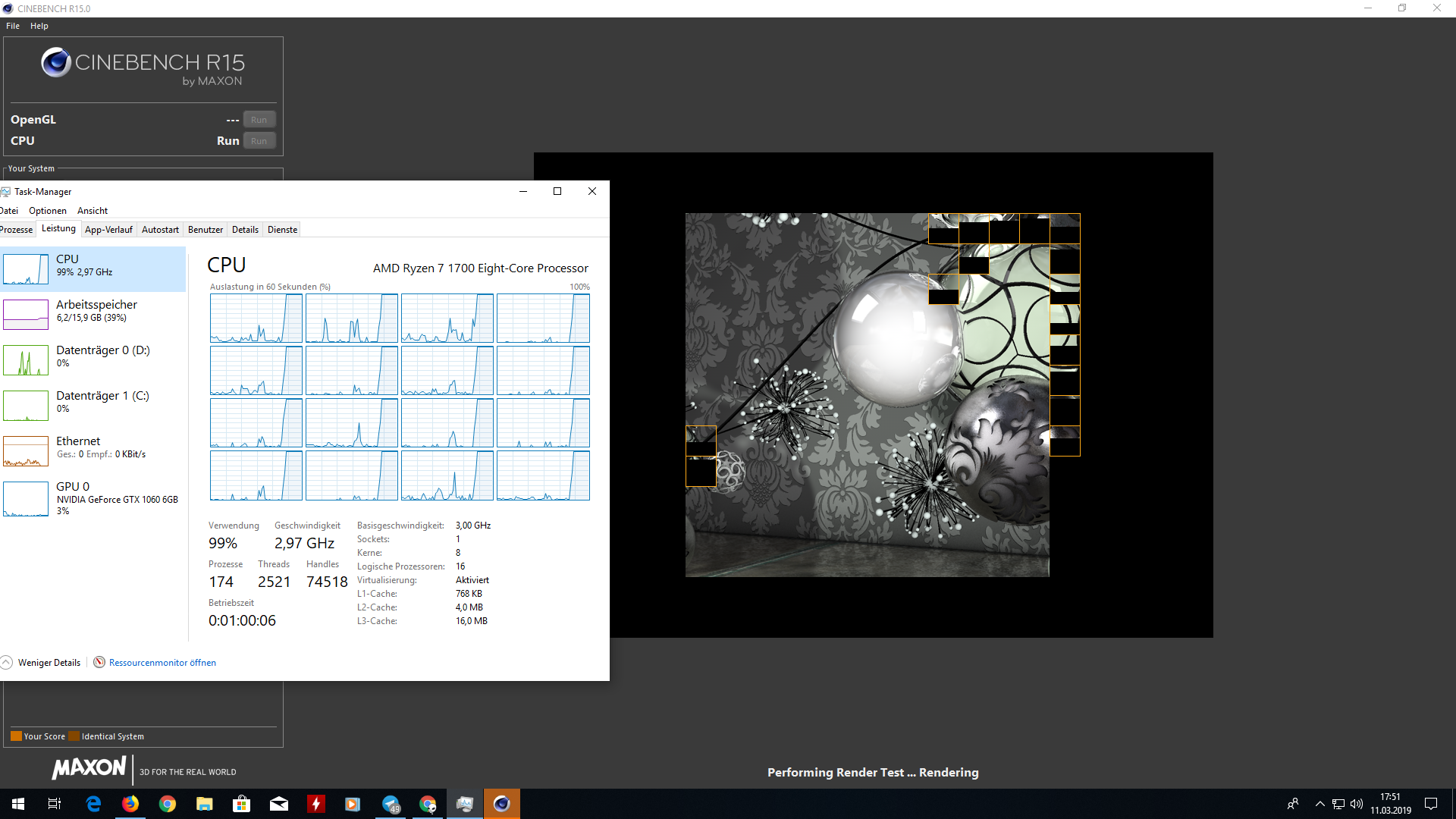Switch to Details tab

pyautogui.click(x=245, y=230)
